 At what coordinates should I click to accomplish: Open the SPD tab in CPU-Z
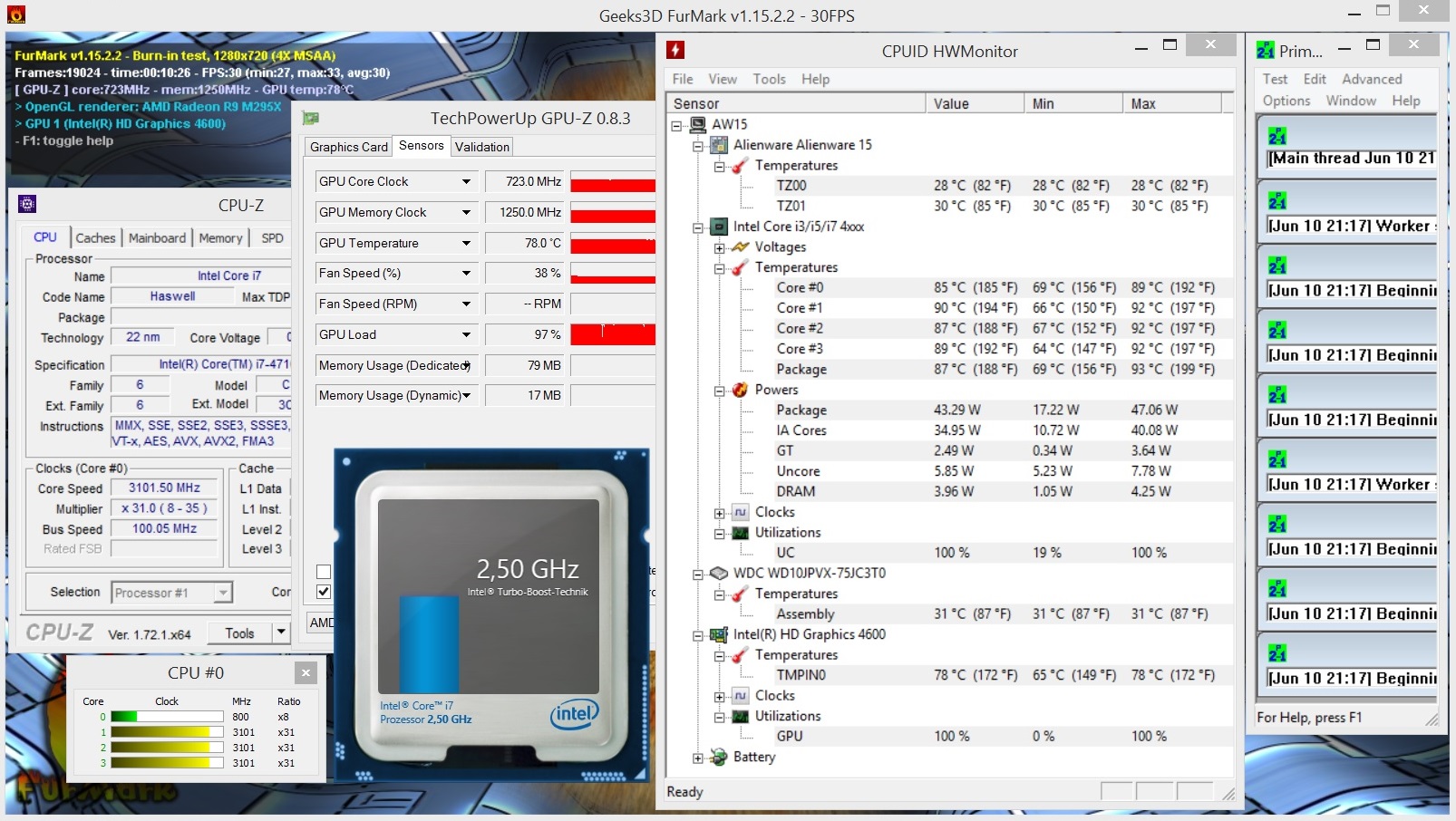point(272,237)
